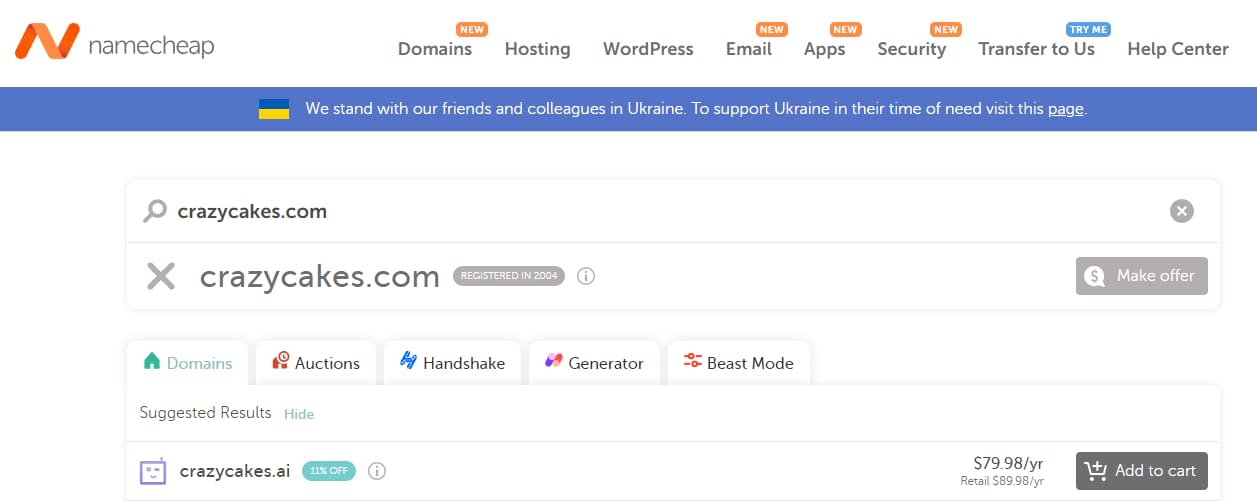Click the info icon beside crazycakes.ai
This screenshot has height=501, width=1257.
pos(377,471)
